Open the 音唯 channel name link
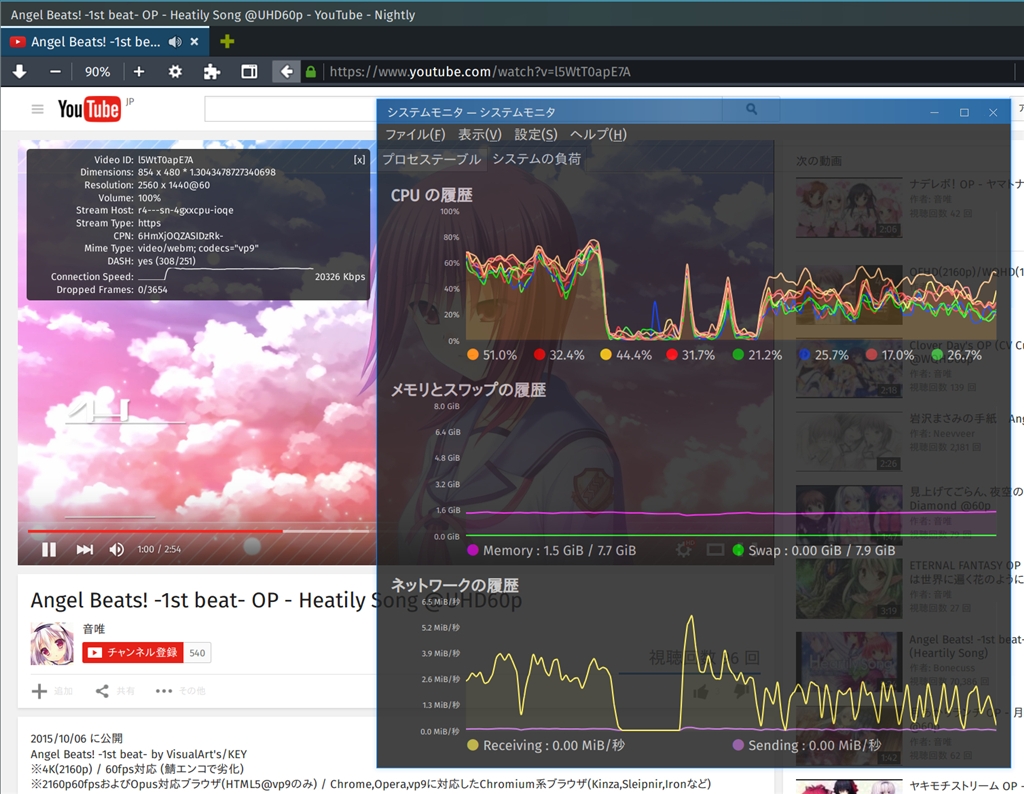 [x=94, y=629]
